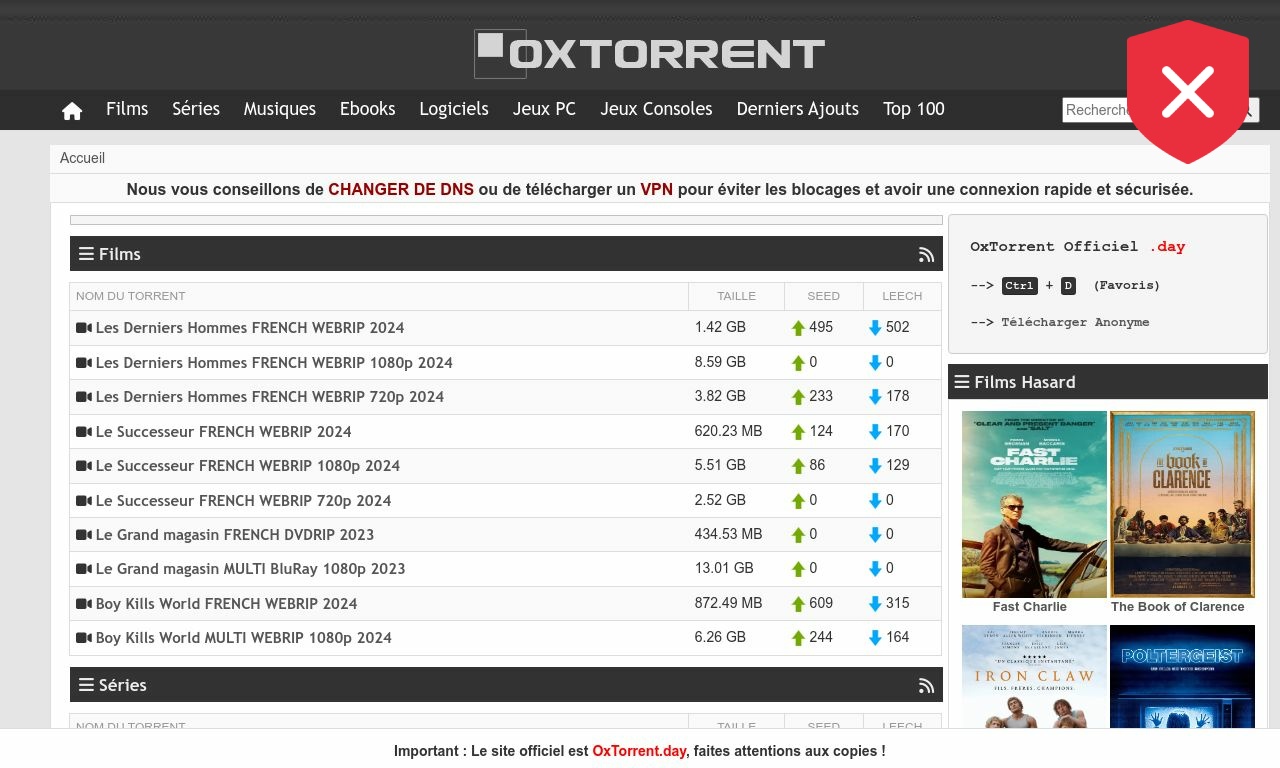Click the LEECH column header in Films table
The width and height of the screenshot is (1280, 768).
(x=902, y=296)
